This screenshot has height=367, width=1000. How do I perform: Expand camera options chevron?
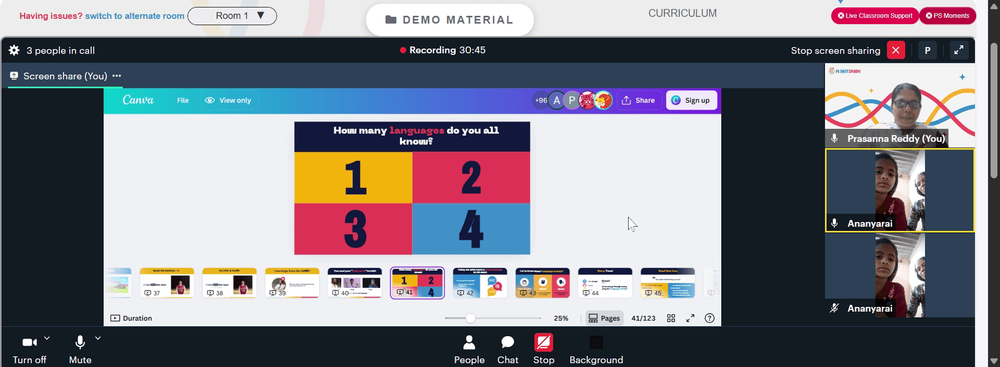(47, 338)
